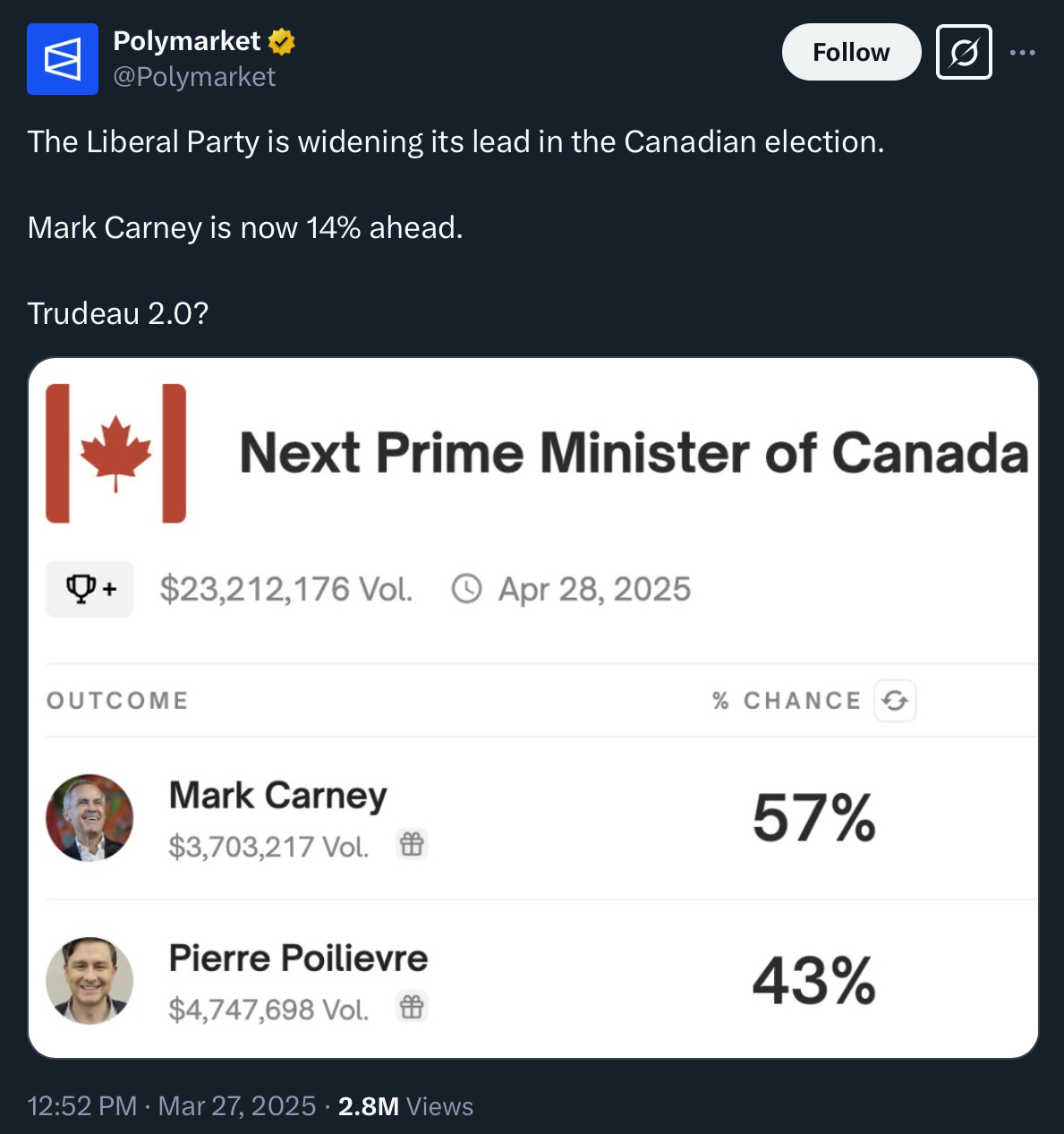Click the clock icon near Apr 28, 2025
The height and width of the screenshot is (1134, 1064).
tap(467, 589)
